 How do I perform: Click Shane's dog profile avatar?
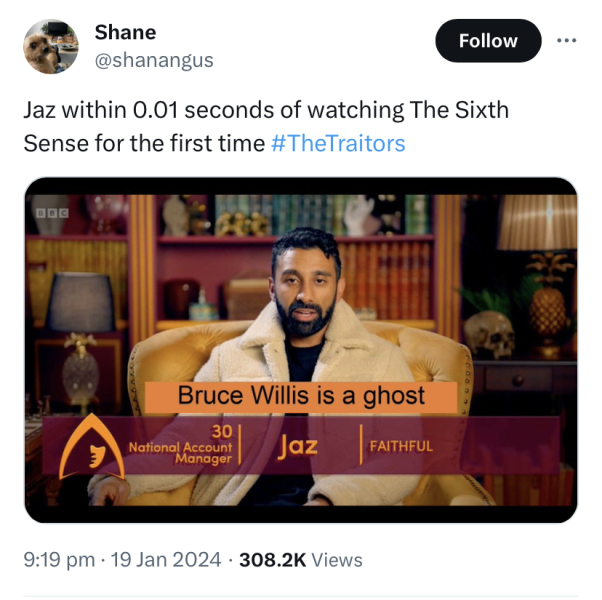[x=51, y=46]
